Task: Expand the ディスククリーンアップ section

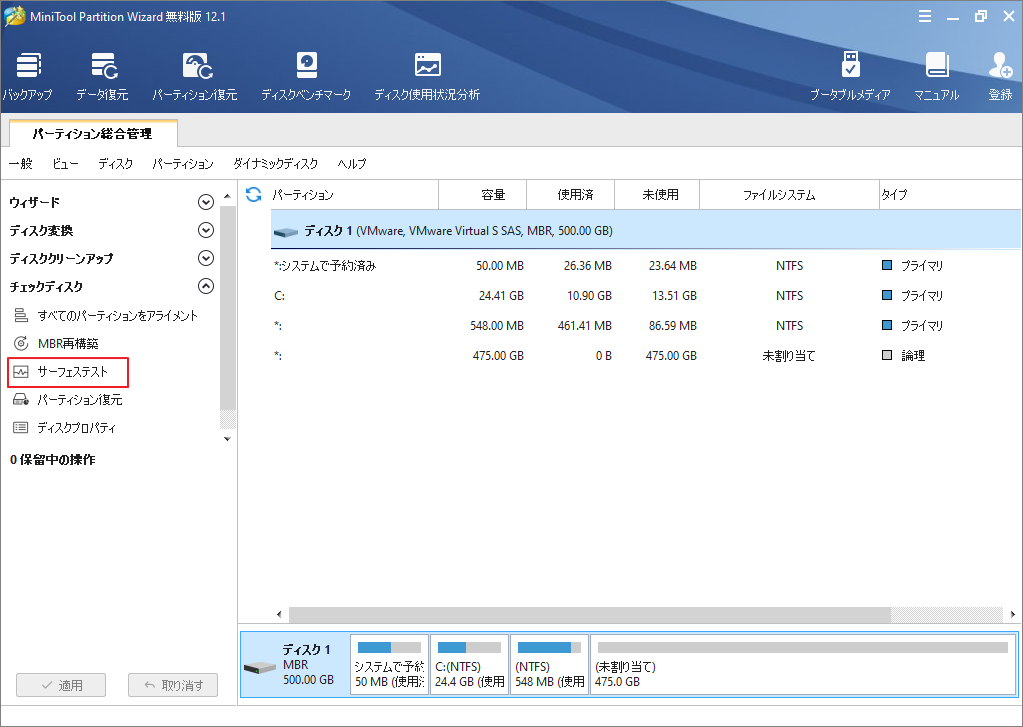Action: pyautogui.click(x=206, y=258)
